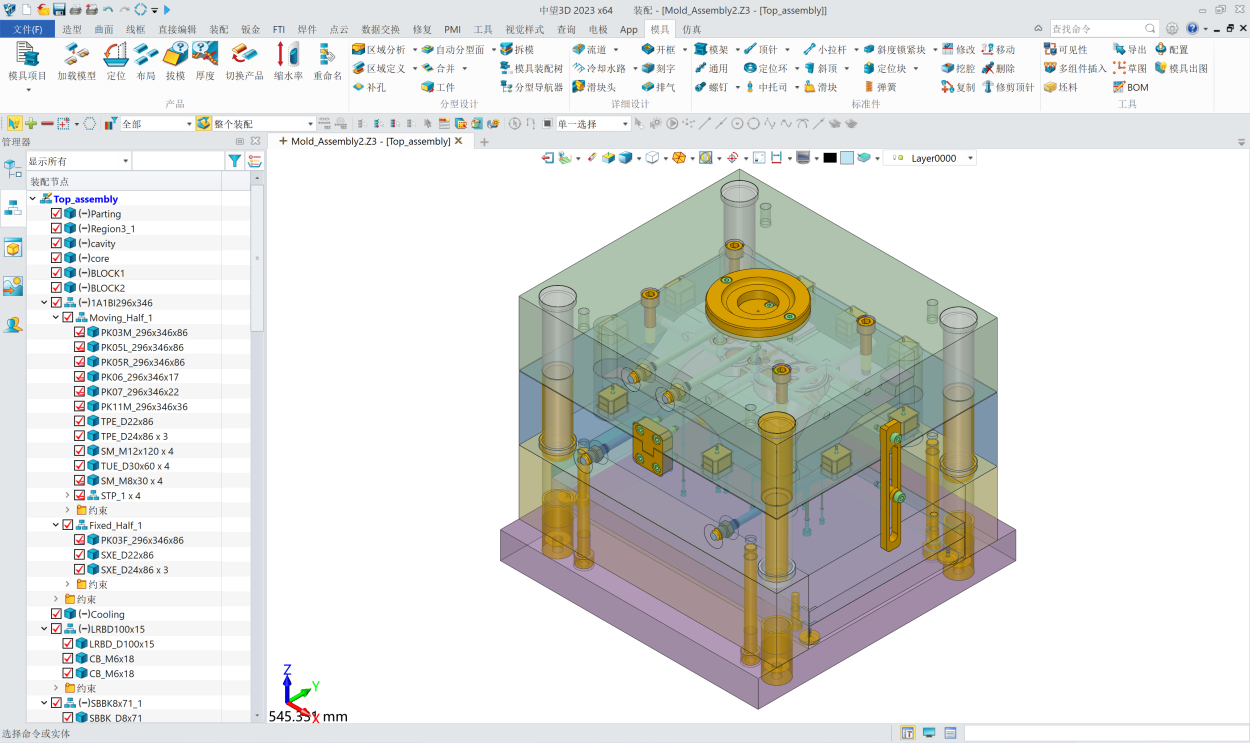Switch to the 装配 ribbon tab
Viewport: 1250px width, 743px height.
tap(219, 29)
